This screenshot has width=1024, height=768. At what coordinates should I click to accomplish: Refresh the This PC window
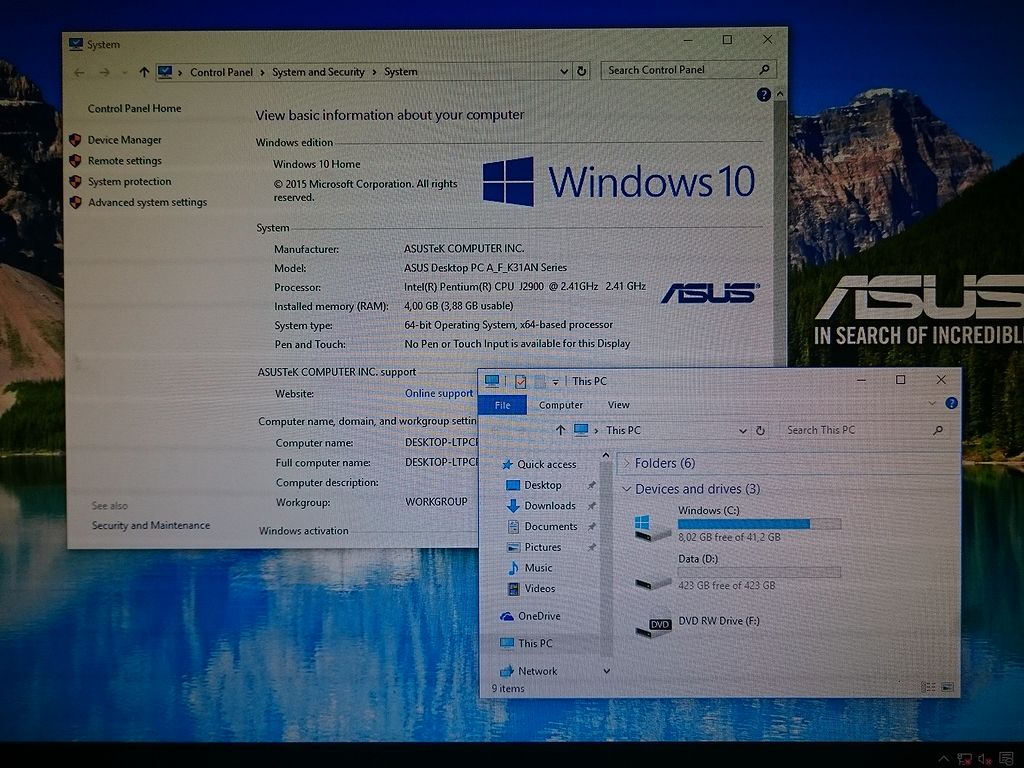point(760,430)
